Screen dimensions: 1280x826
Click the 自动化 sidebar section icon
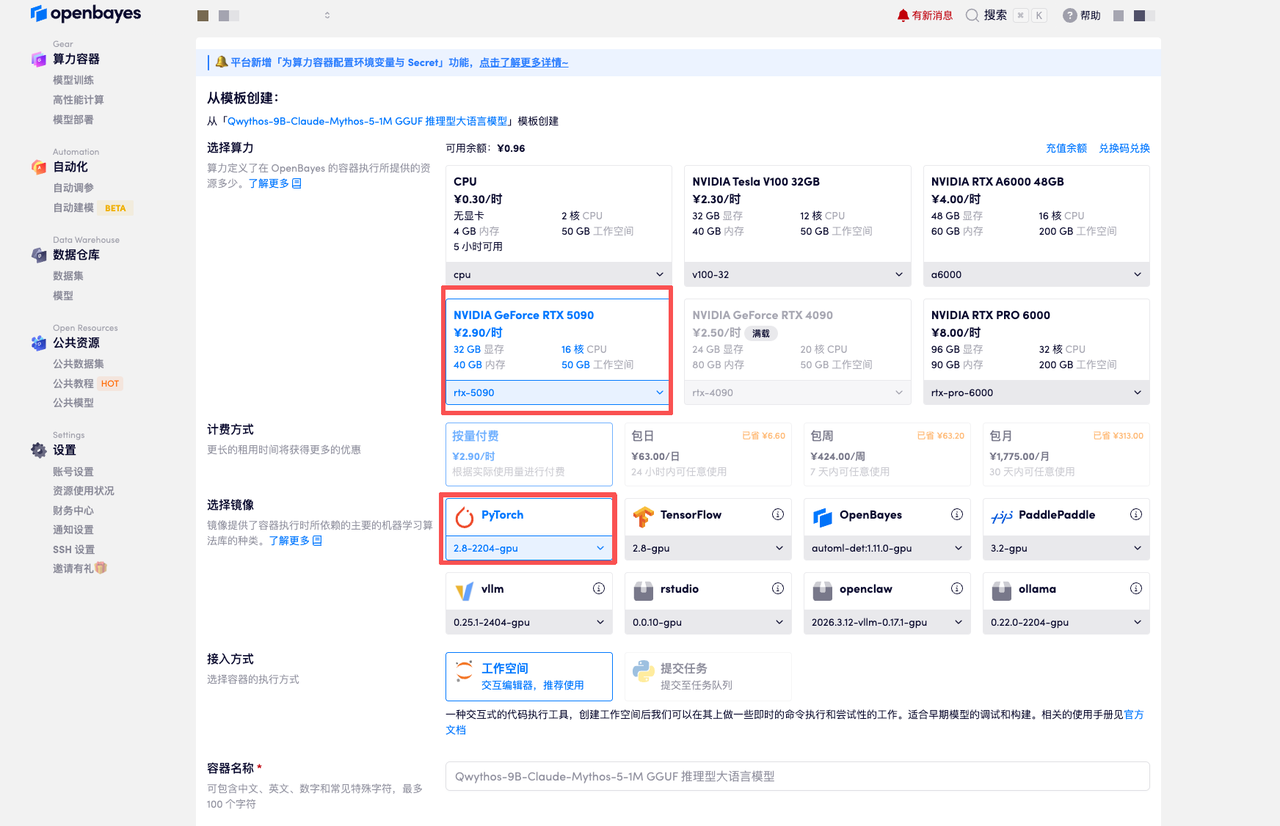pos(38,167)
